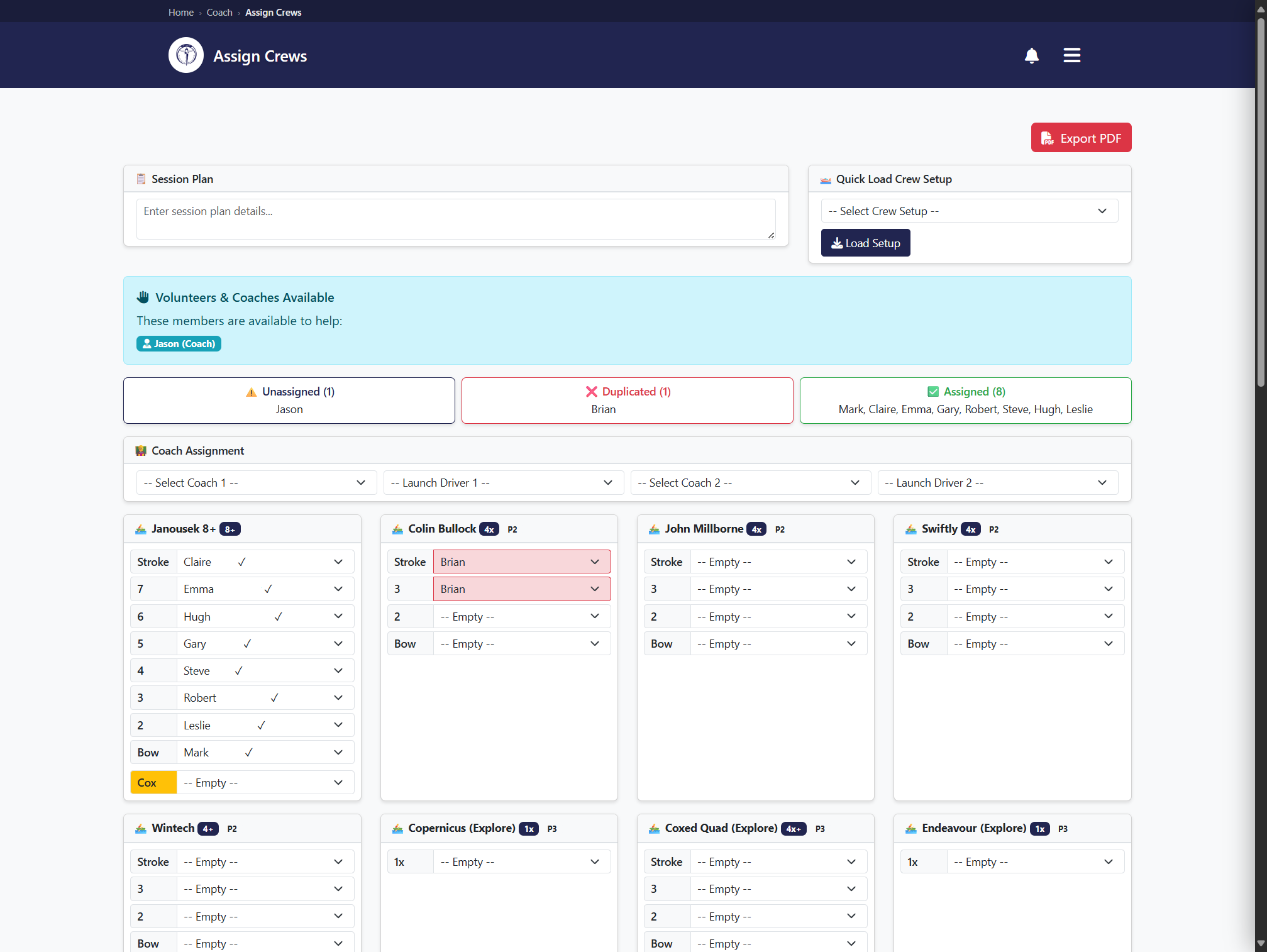The height and width of the screenshot is (952, 1267).
Task: Open Janousek 8+ seat 5 dropdown (Gary)
Action: click(265, 644)
